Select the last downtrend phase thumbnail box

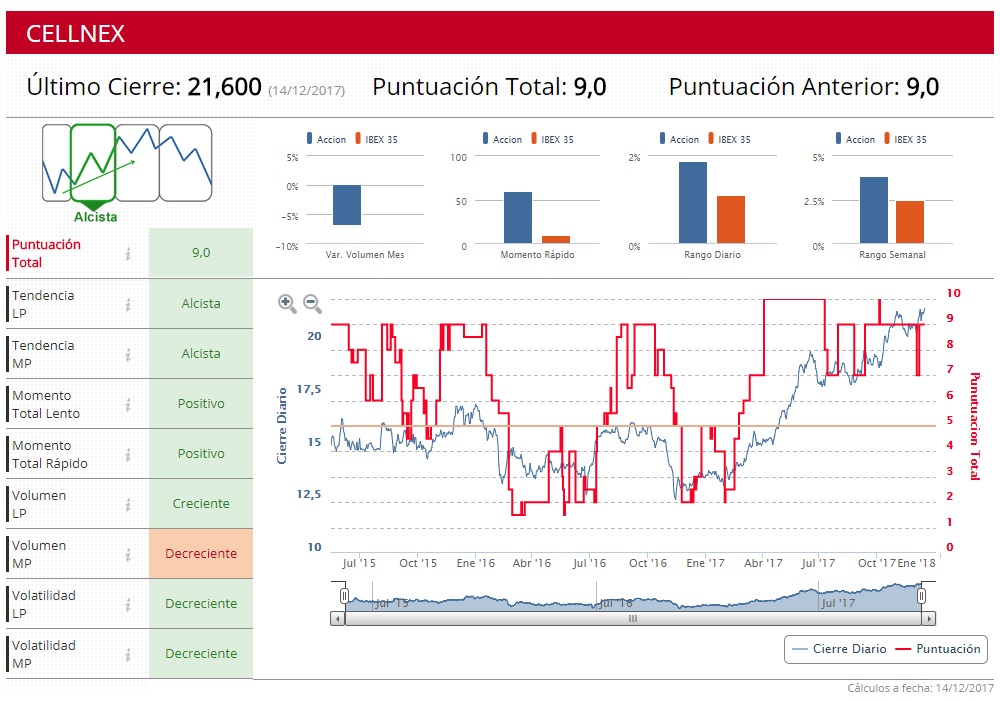(x=186, y=163)
